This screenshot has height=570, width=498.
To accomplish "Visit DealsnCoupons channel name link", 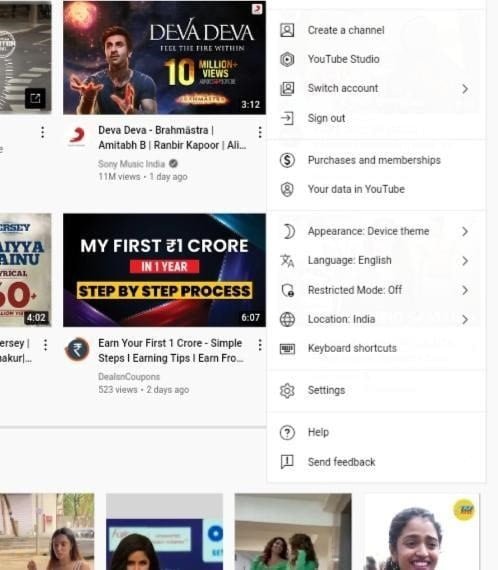I will tap(129, 377).
